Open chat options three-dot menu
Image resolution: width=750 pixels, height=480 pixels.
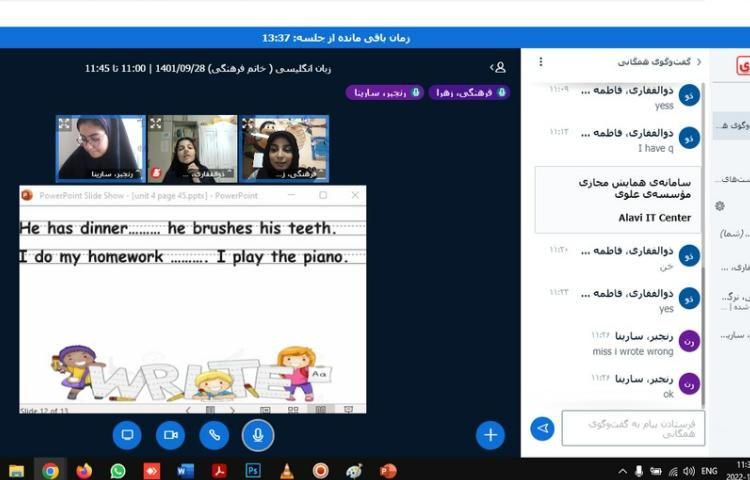(541, 62)
